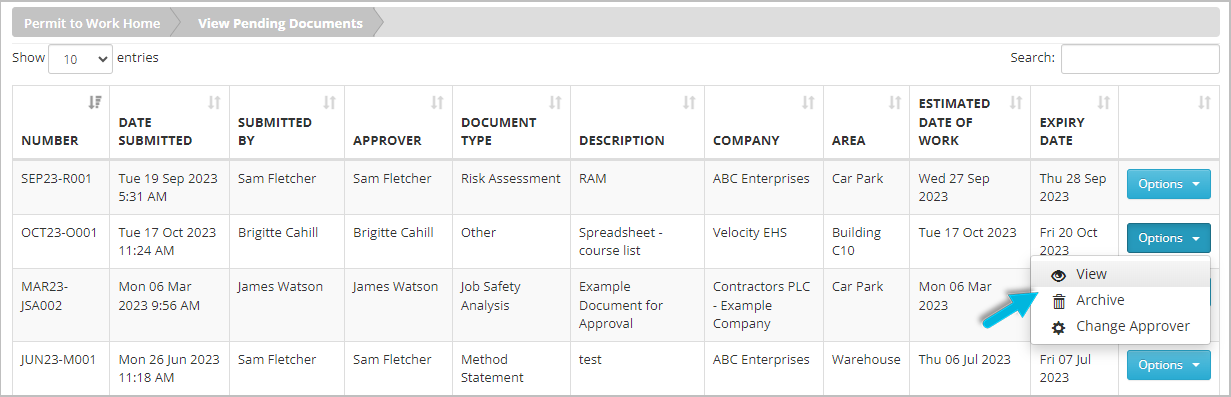The image size is (1231, 397).
Task: Collapse Options dropdown for OCT23-O001 row
Action: tap(1168, 238)
